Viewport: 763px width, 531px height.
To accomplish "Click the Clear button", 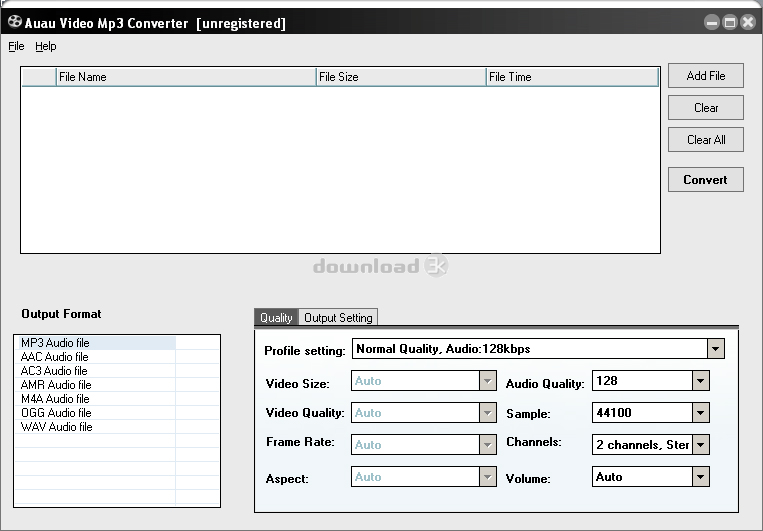I will pyautogui.click(x=706, y=108).
